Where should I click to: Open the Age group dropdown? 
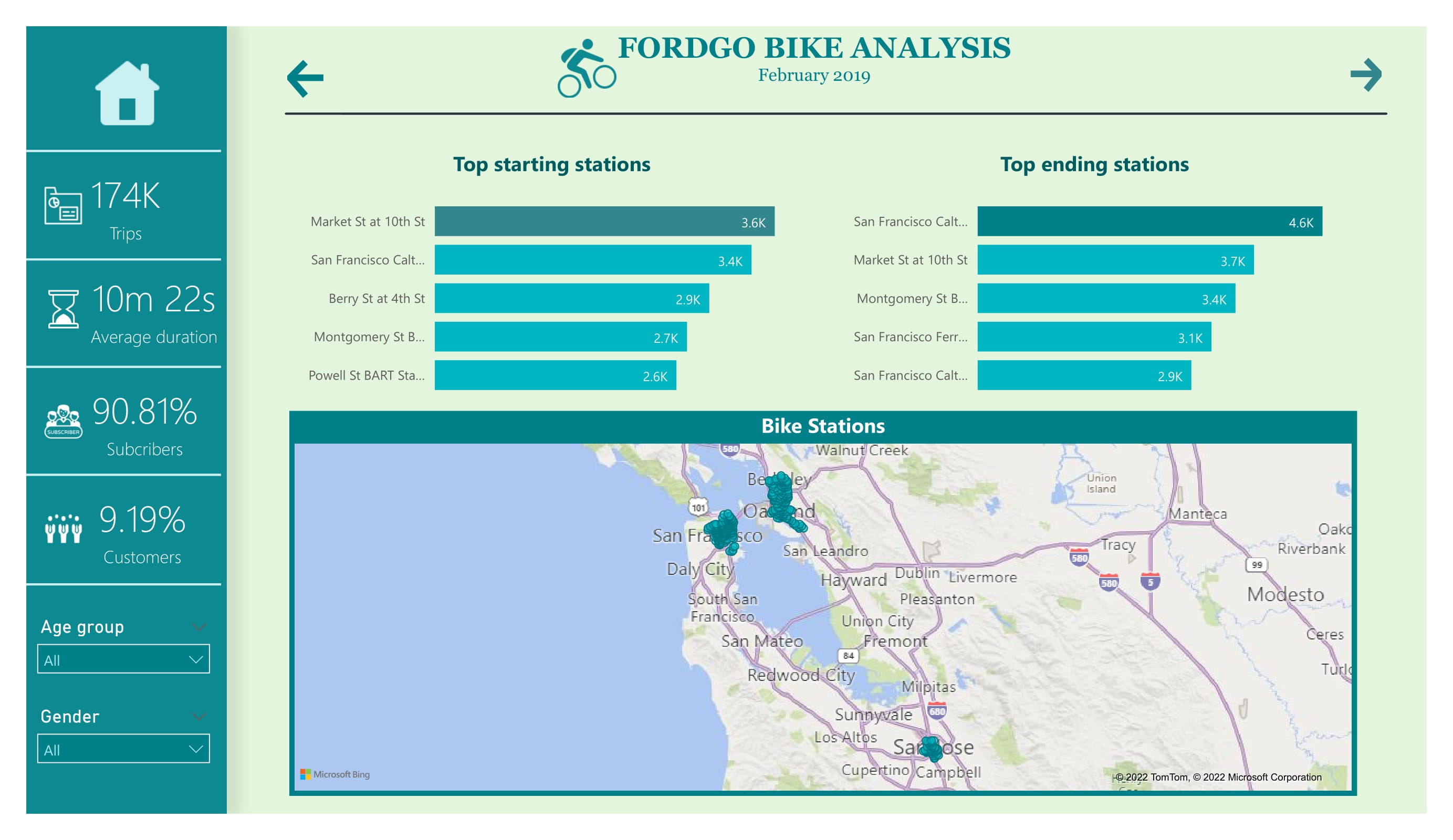[x=123, y=659]
